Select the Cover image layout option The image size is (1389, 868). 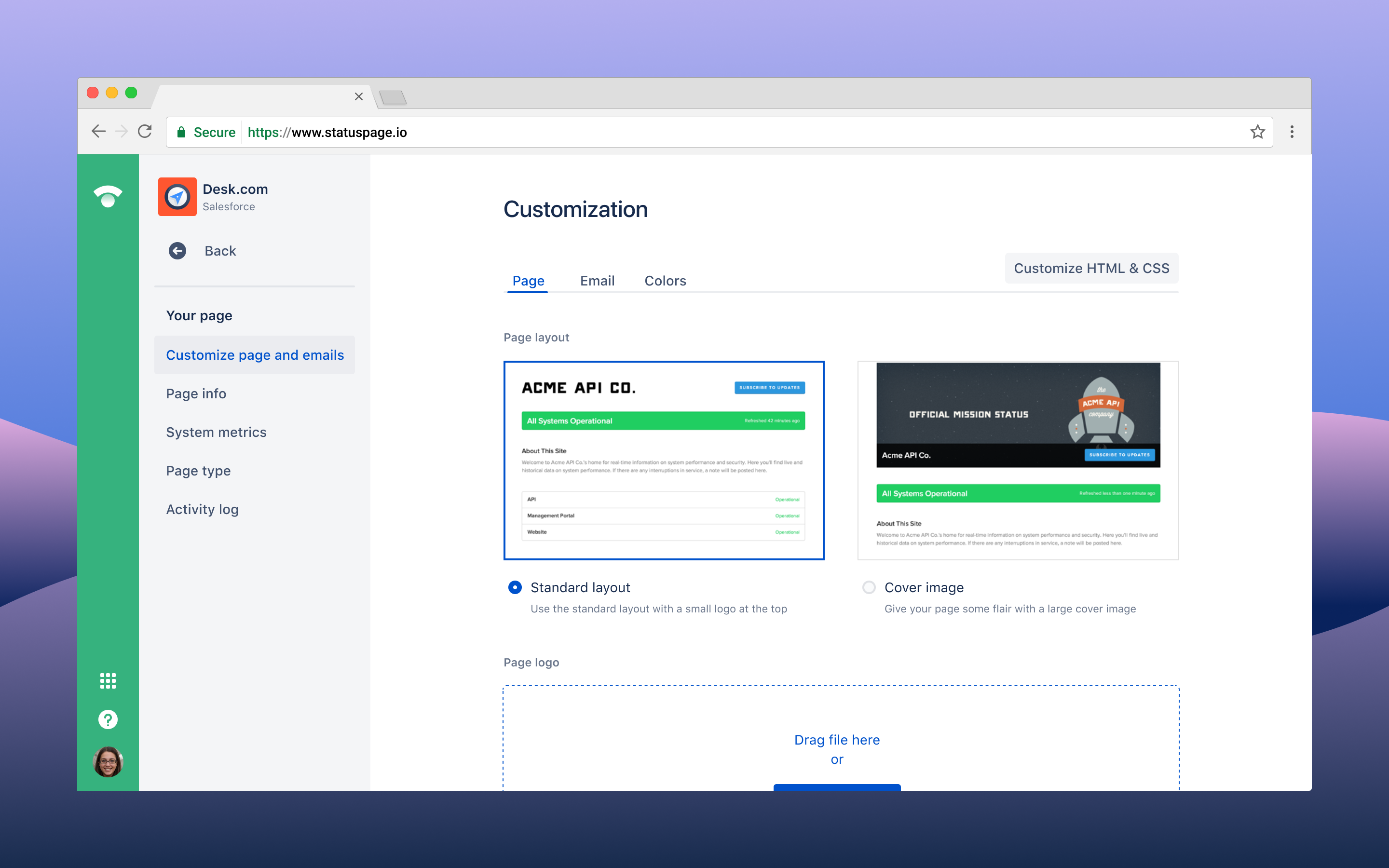point(869,587)
